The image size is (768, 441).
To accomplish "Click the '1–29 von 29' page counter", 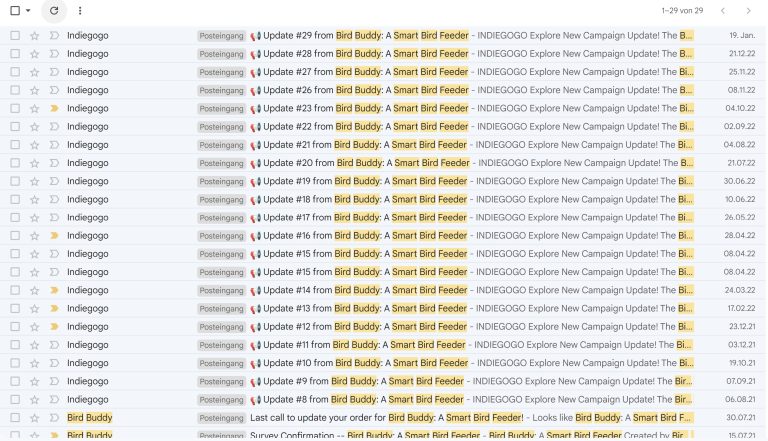I will pyautogui.click(x=682, y=10).
